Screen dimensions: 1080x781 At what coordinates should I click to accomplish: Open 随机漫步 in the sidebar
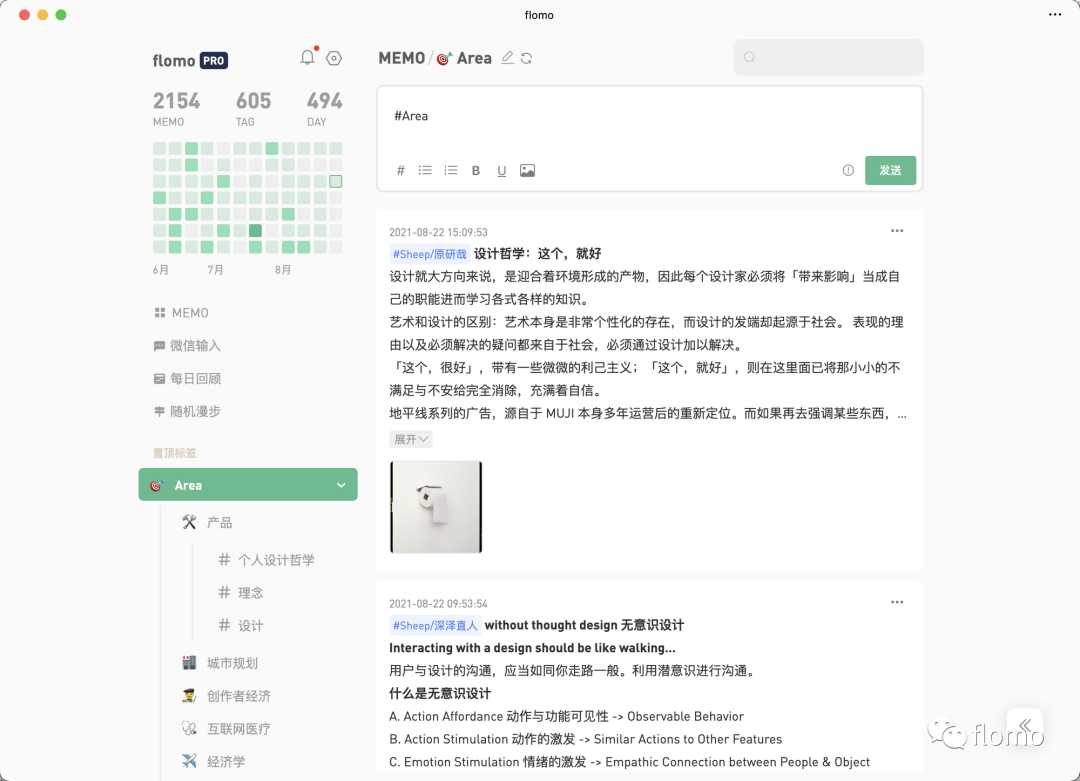click(x=187, y=411)
